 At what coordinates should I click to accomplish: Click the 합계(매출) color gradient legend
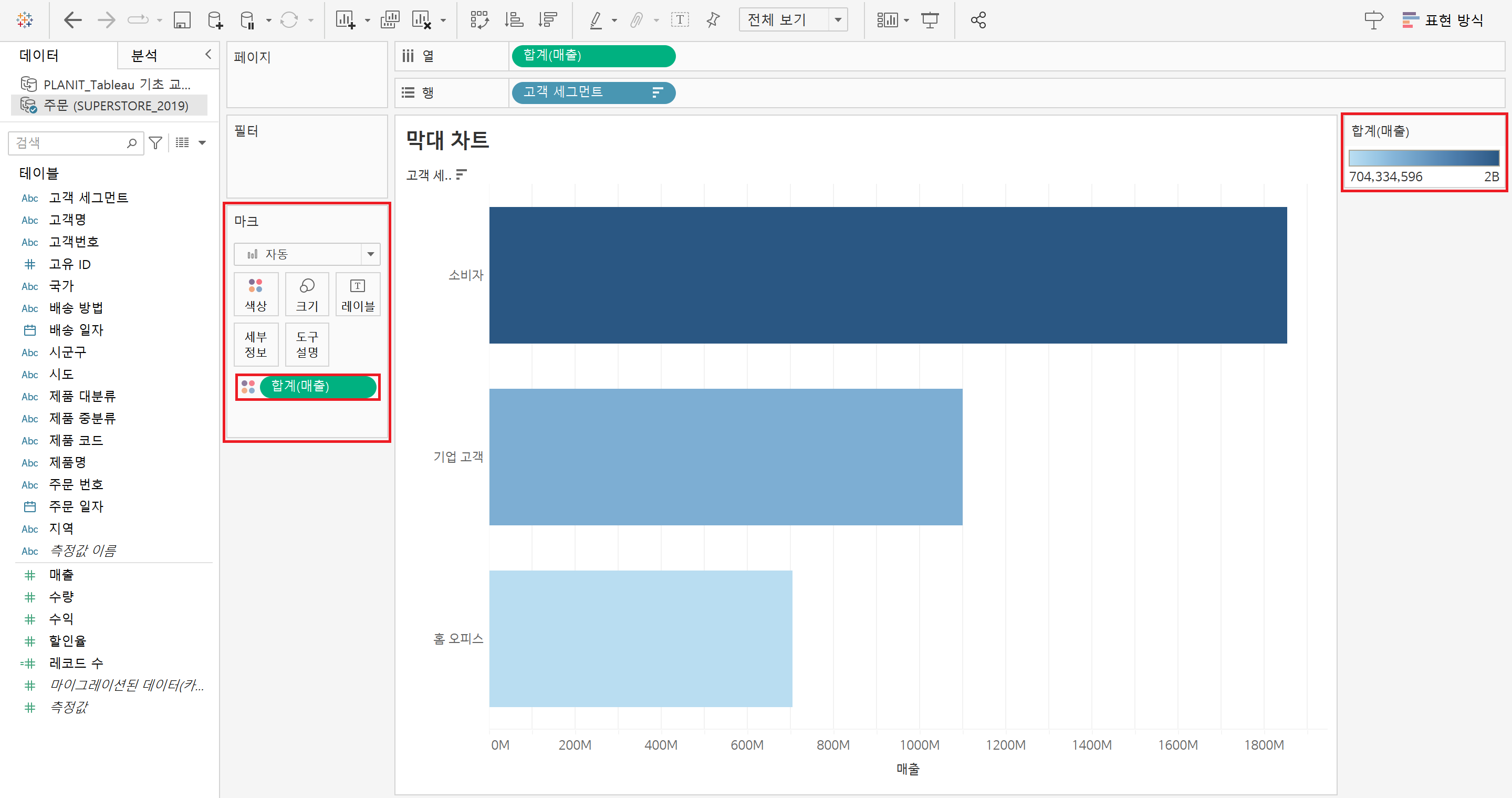1423,158
